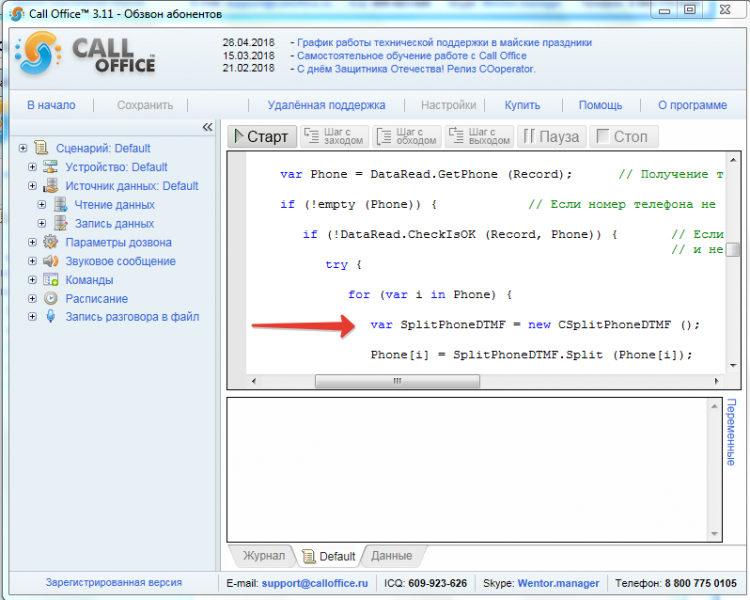Click Зарегистрированная версия link
The image size is (750, 600).
click(114, 582)
